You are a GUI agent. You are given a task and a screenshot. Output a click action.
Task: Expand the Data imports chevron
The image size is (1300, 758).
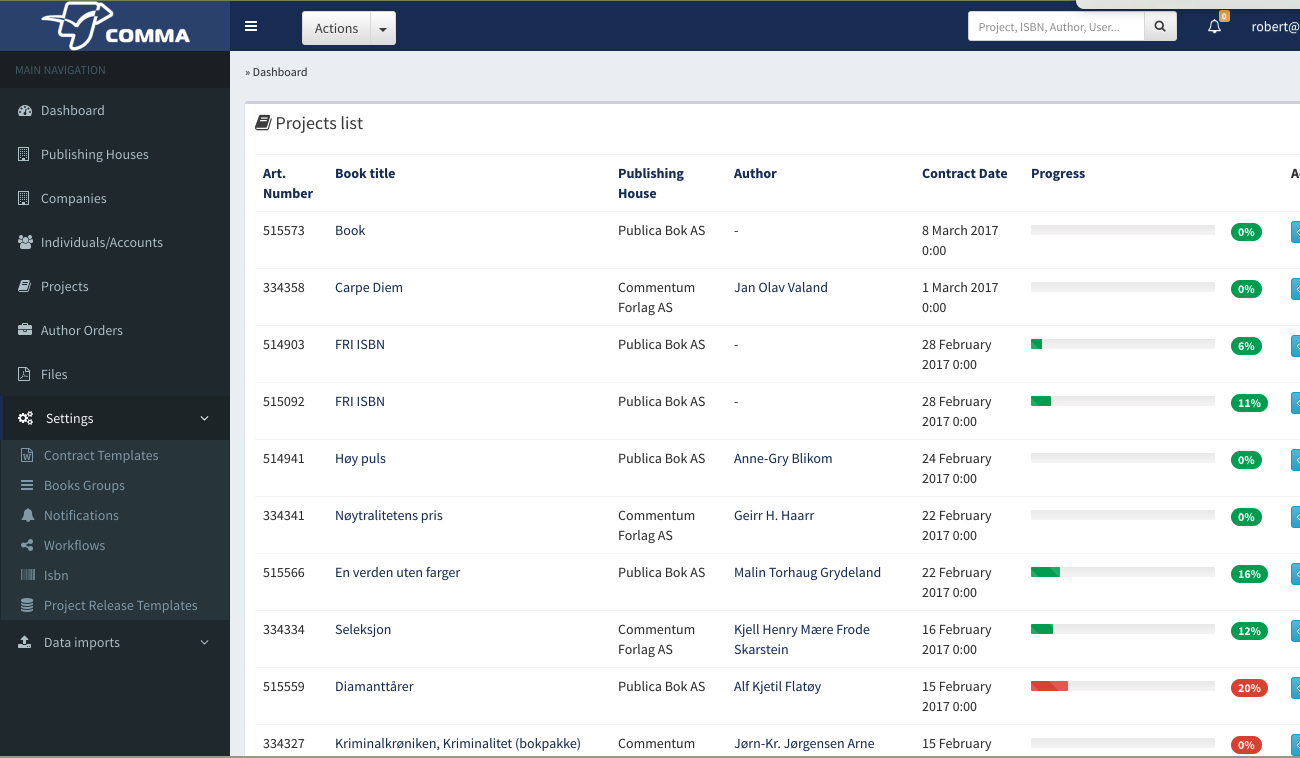click(x=205, y=643)
